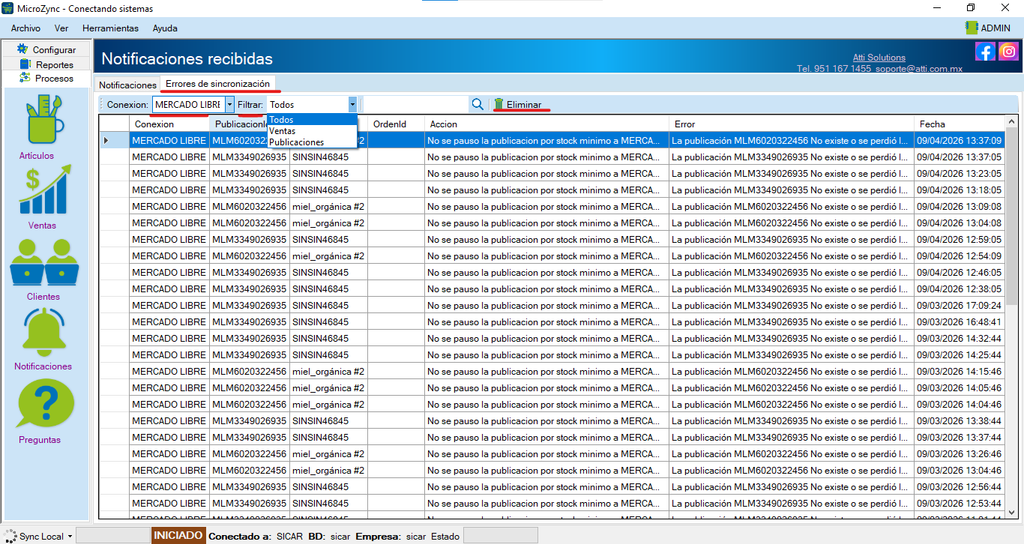The image size is (1024, 544).
Task: Open the Herramientas menu
Action: [110, 28]
